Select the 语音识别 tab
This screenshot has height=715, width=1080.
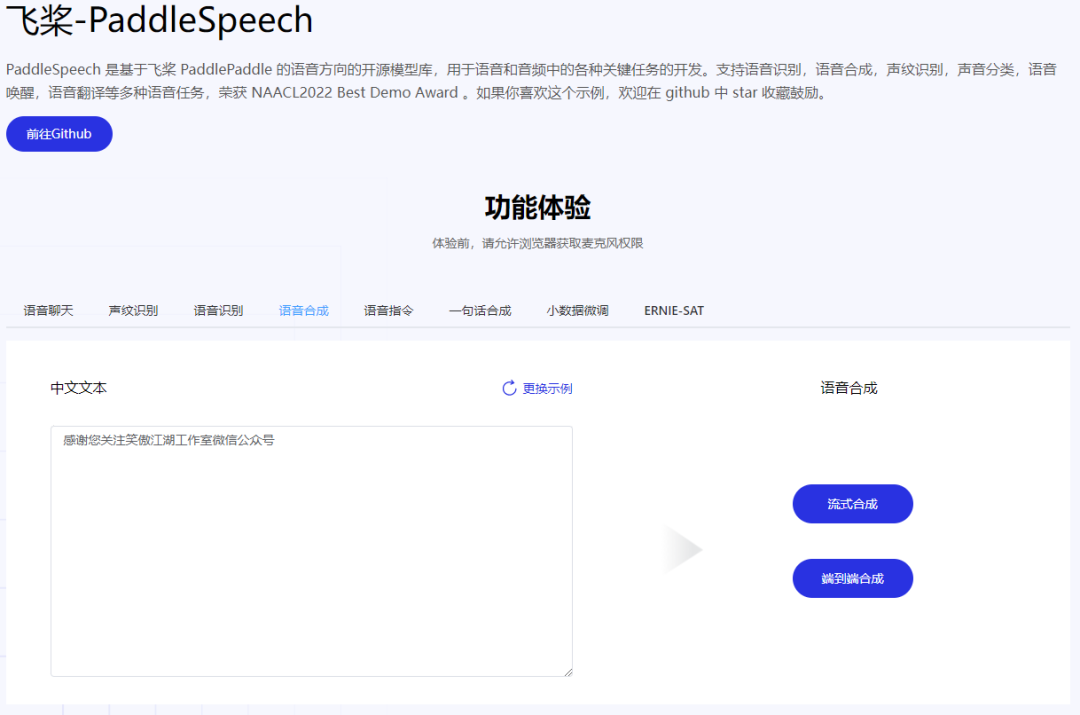[x=218, y=310]
